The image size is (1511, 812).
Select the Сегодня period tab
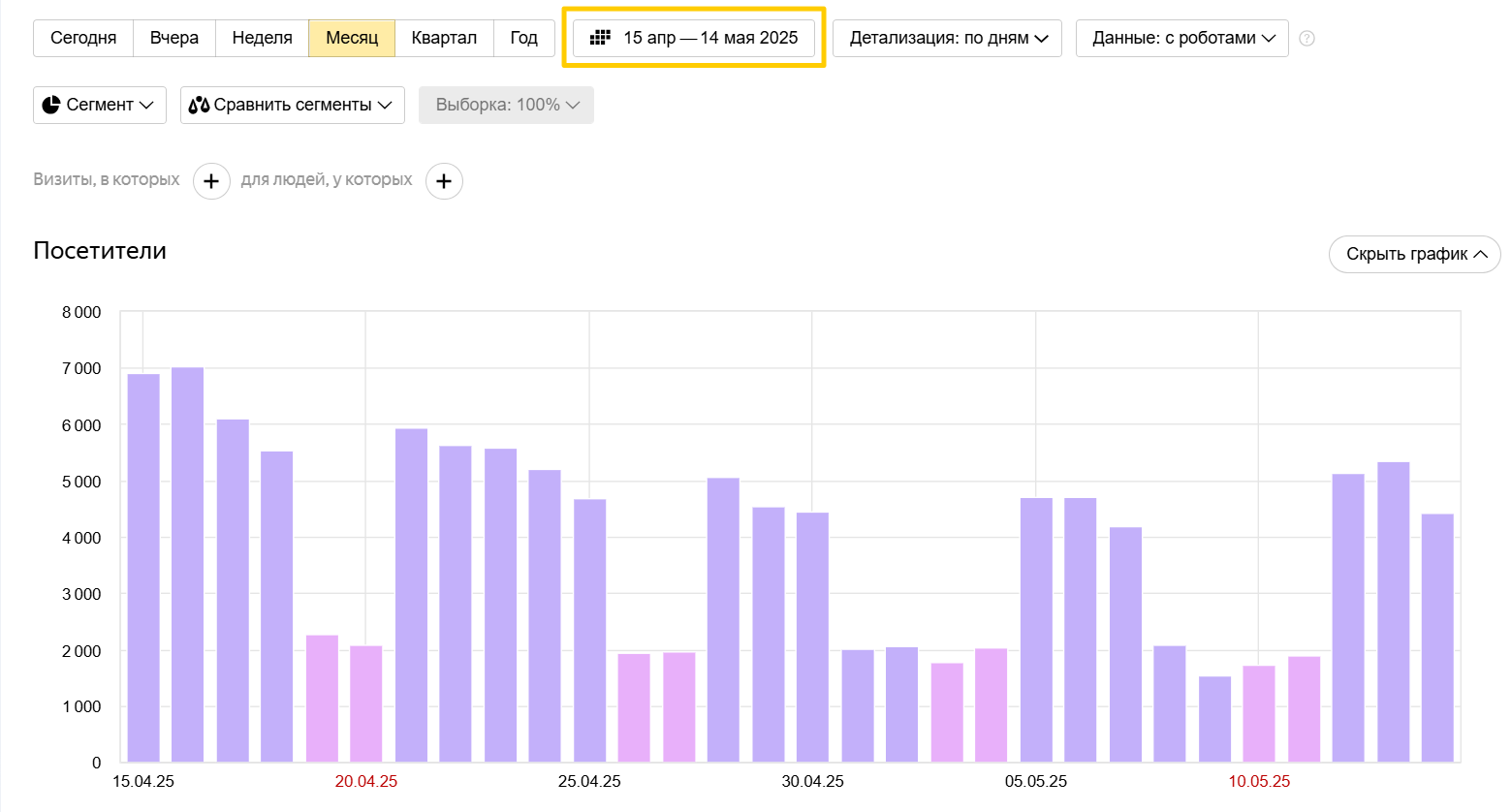pyautogui.click(x=83, y=38)
